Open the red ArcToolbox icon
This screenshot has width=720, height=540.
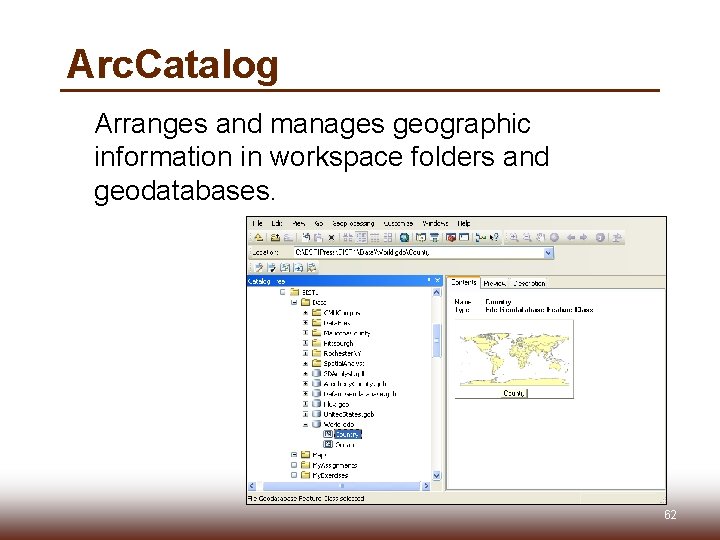(451, 237)
